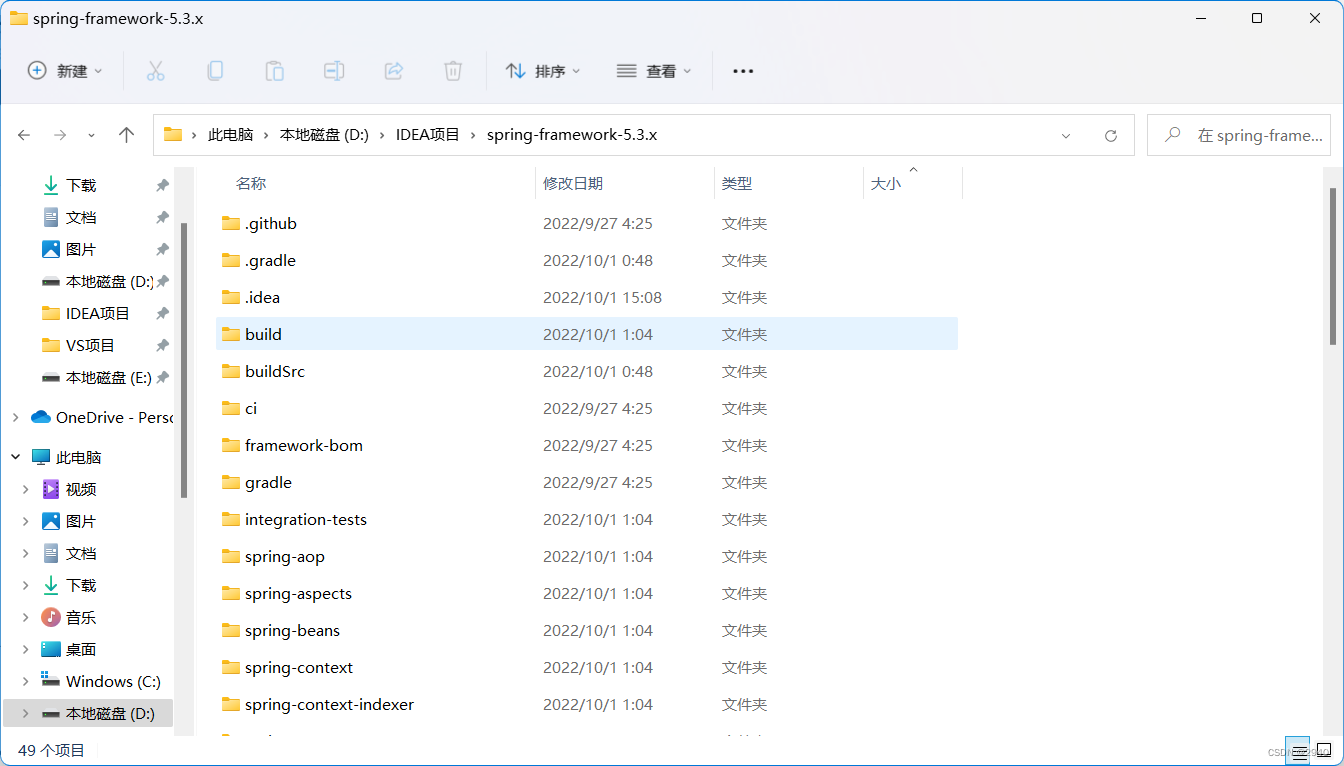Expand the Windows (C:) tree node

point(25,681)
